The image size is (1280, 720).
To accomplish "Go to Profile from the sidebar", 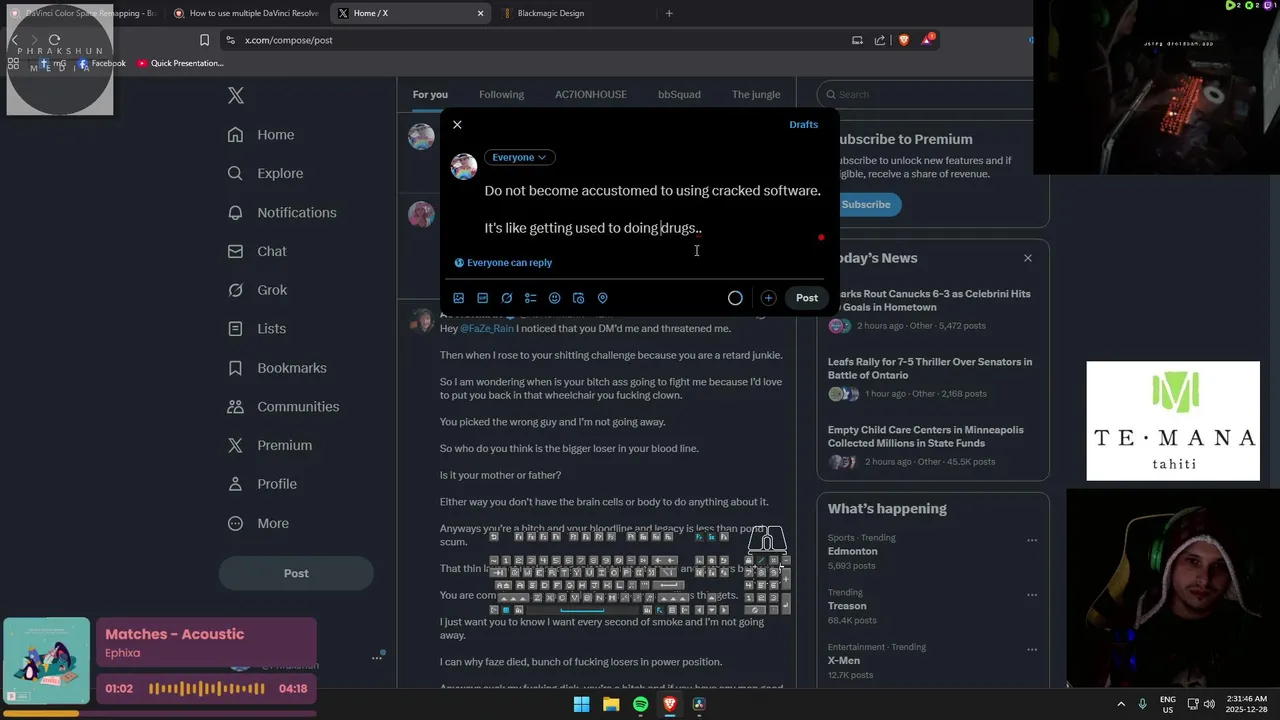I will click(263, 484).
